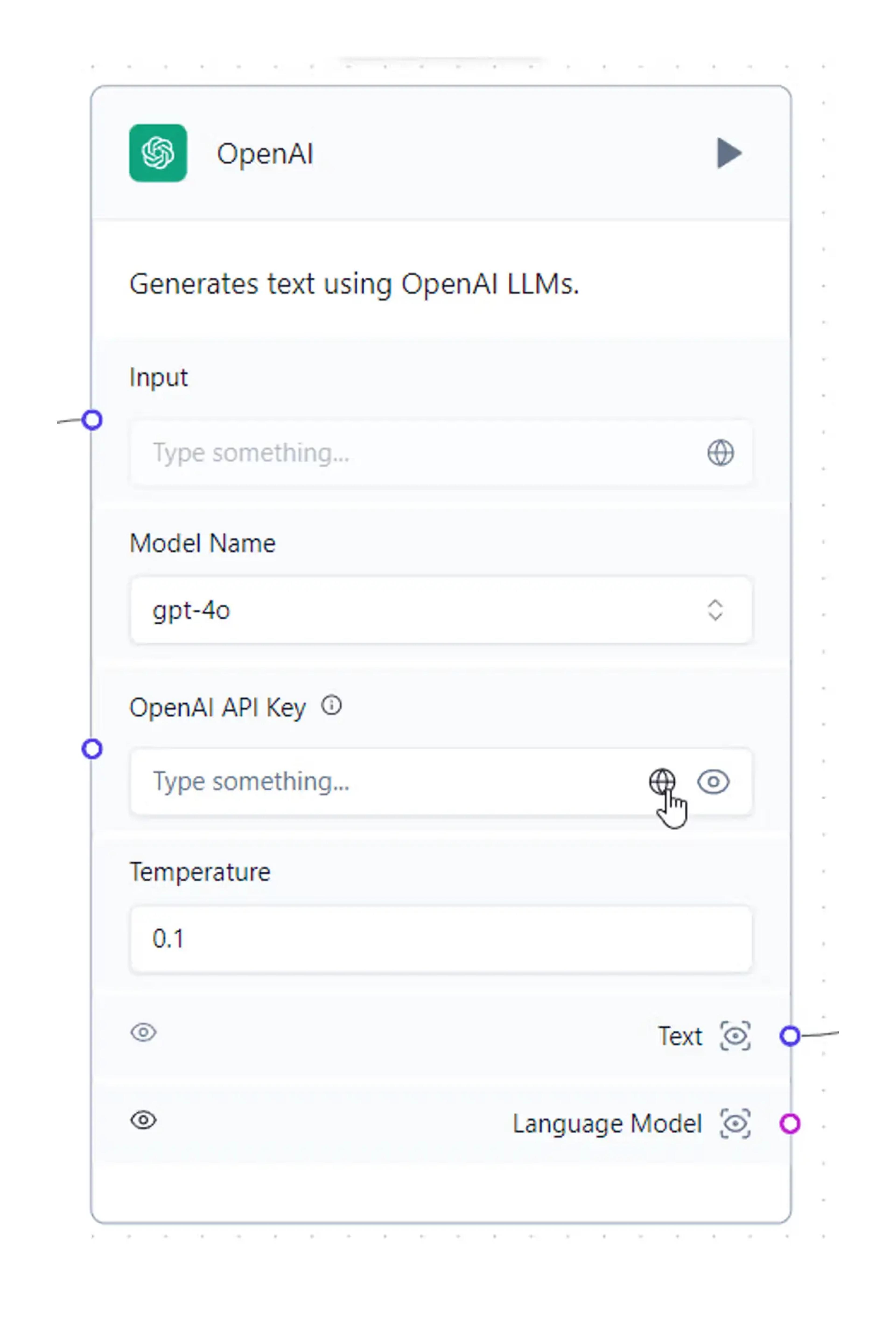
Task: Click the OpenAI component title
Action: click(x=265, y=154)
